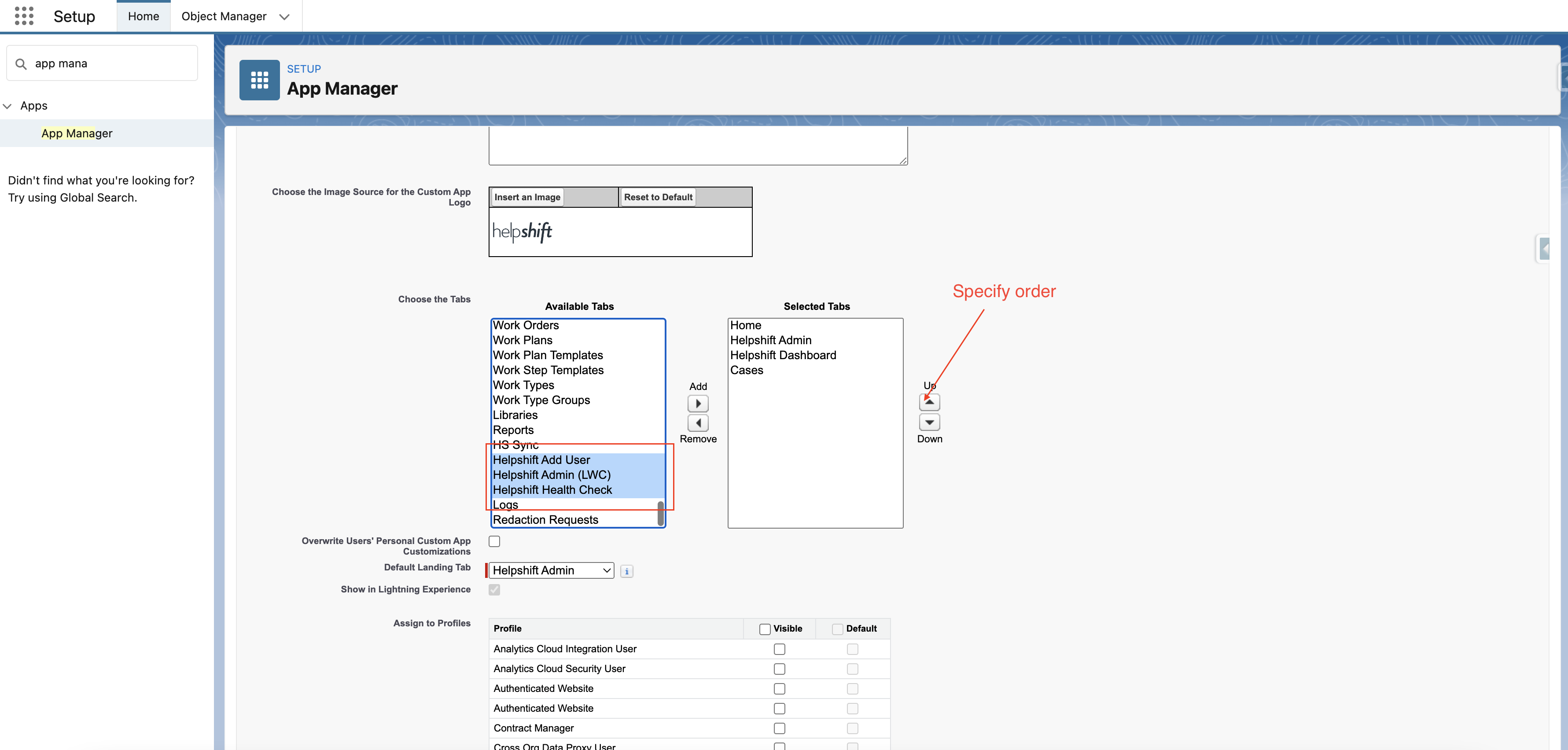Open the App Launcher waffle icon
The width and height of the screenshot is (1568, 750).
24,16
